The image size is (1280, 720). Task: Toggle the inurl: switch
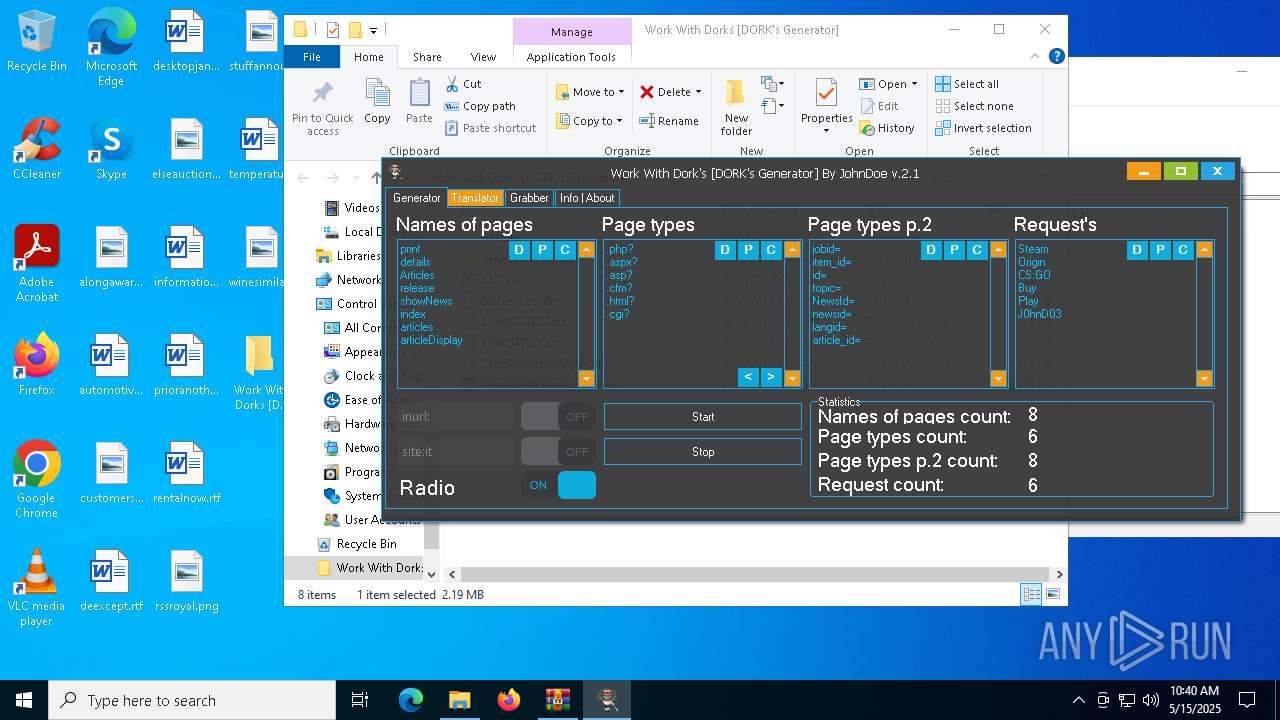[558, 417]
